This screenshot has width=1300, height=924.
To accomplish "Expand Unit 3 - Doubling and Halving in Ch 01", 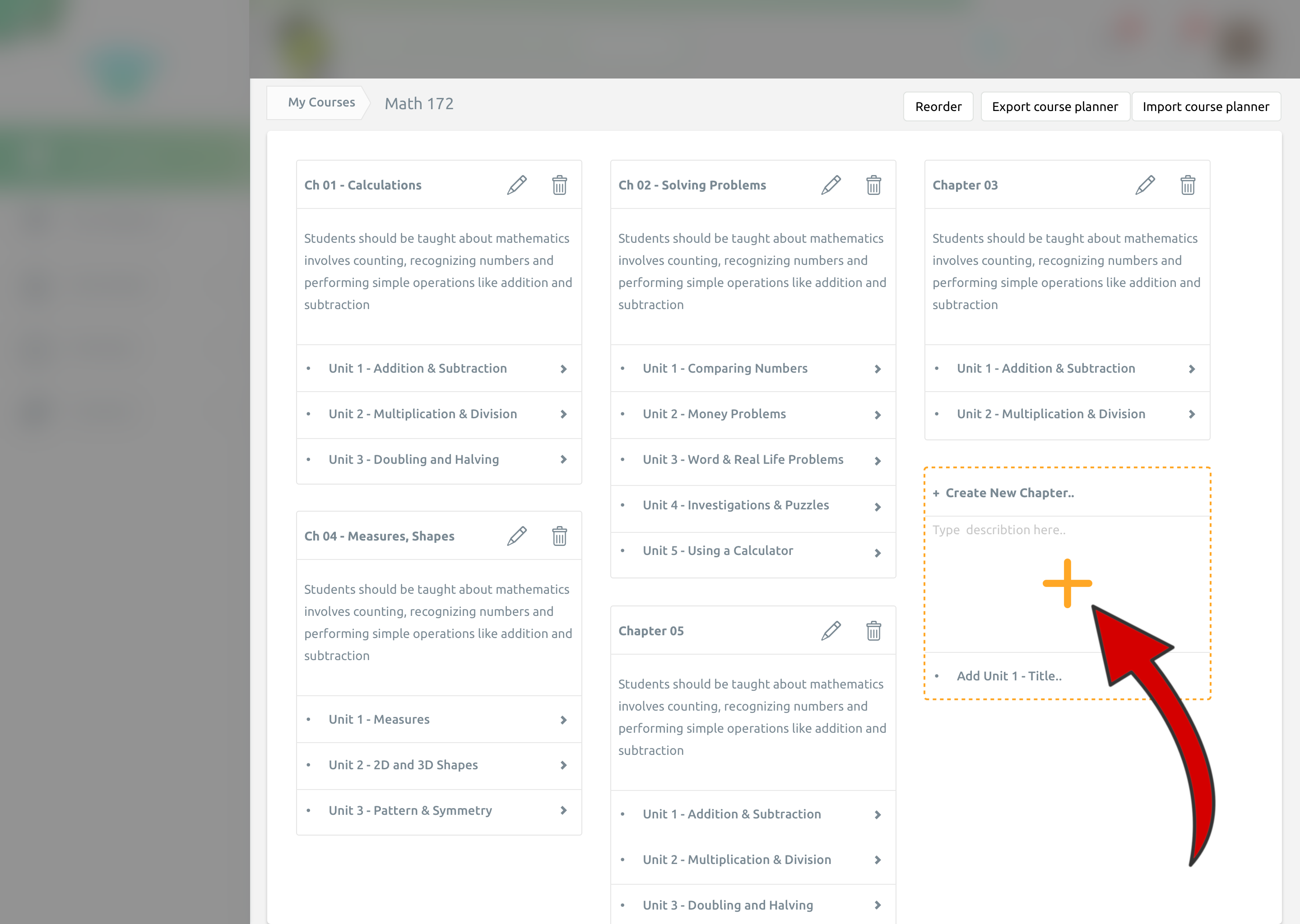I will (563, 460).
